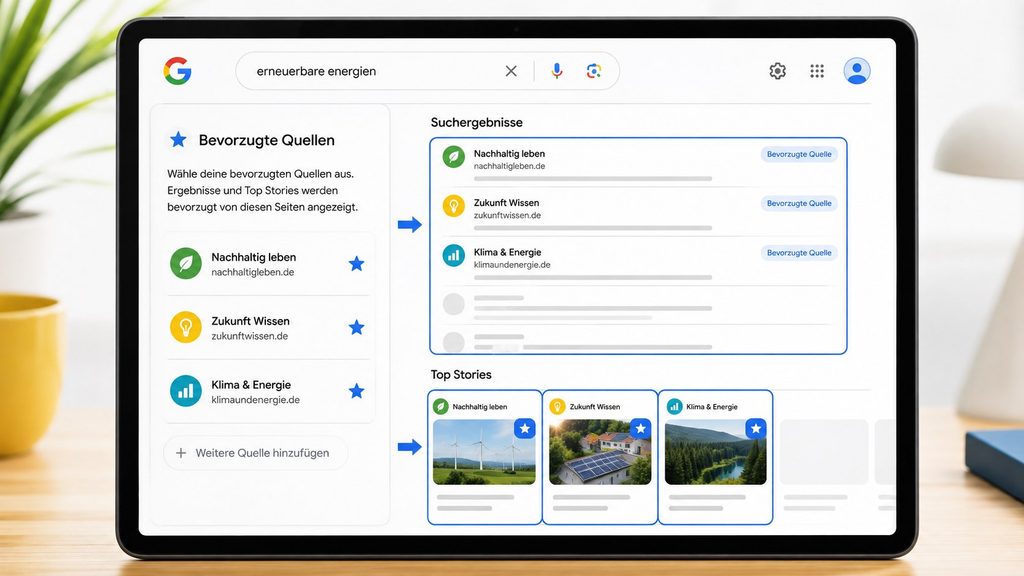Viewport: 1024px width, 576px height.
Task: Click 'Nachhaltig leben' label on Top Stories card
Action: (x=479, y=406)
